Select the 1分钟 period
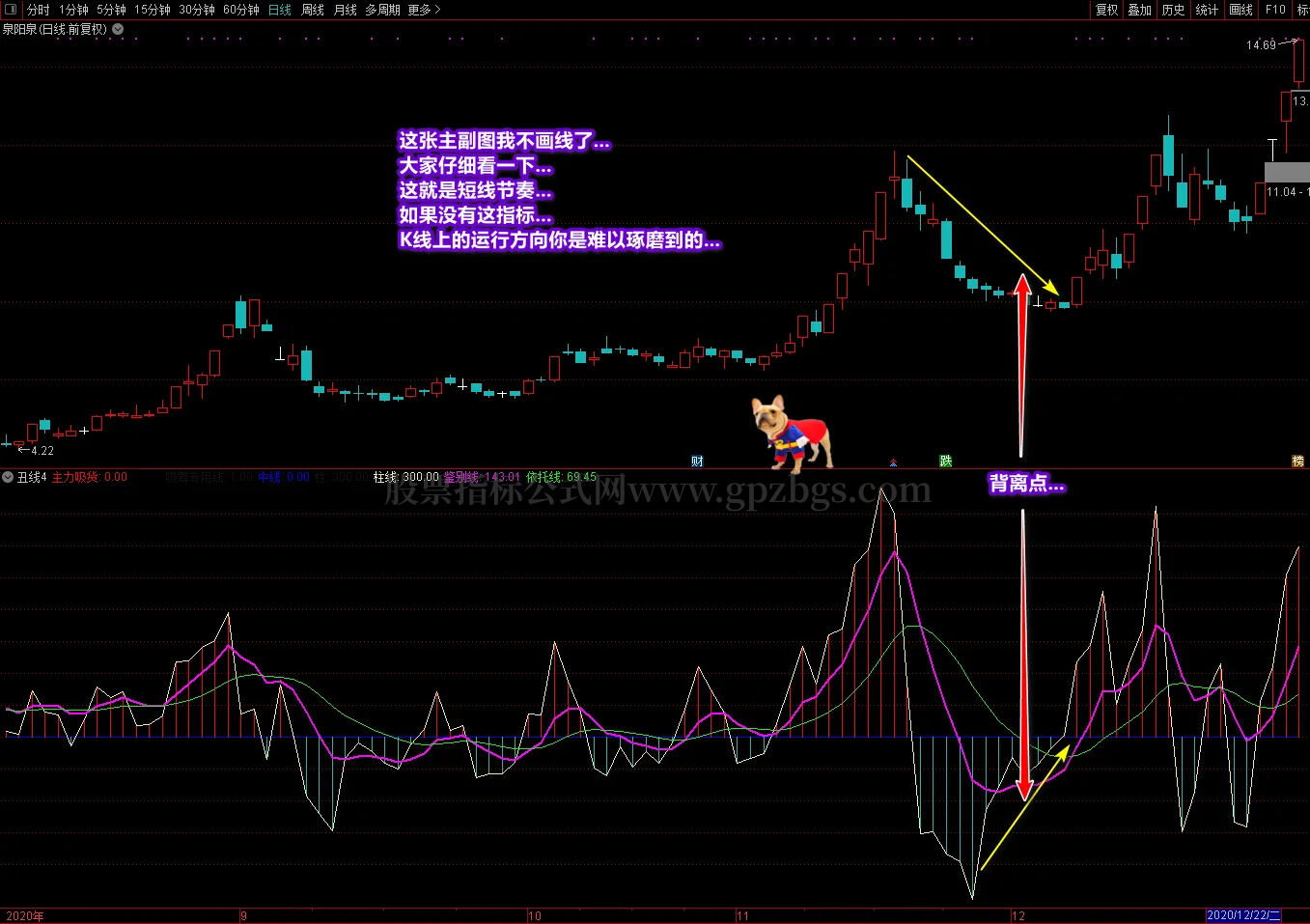1310x924 pixels. click(x=73, y=10)
